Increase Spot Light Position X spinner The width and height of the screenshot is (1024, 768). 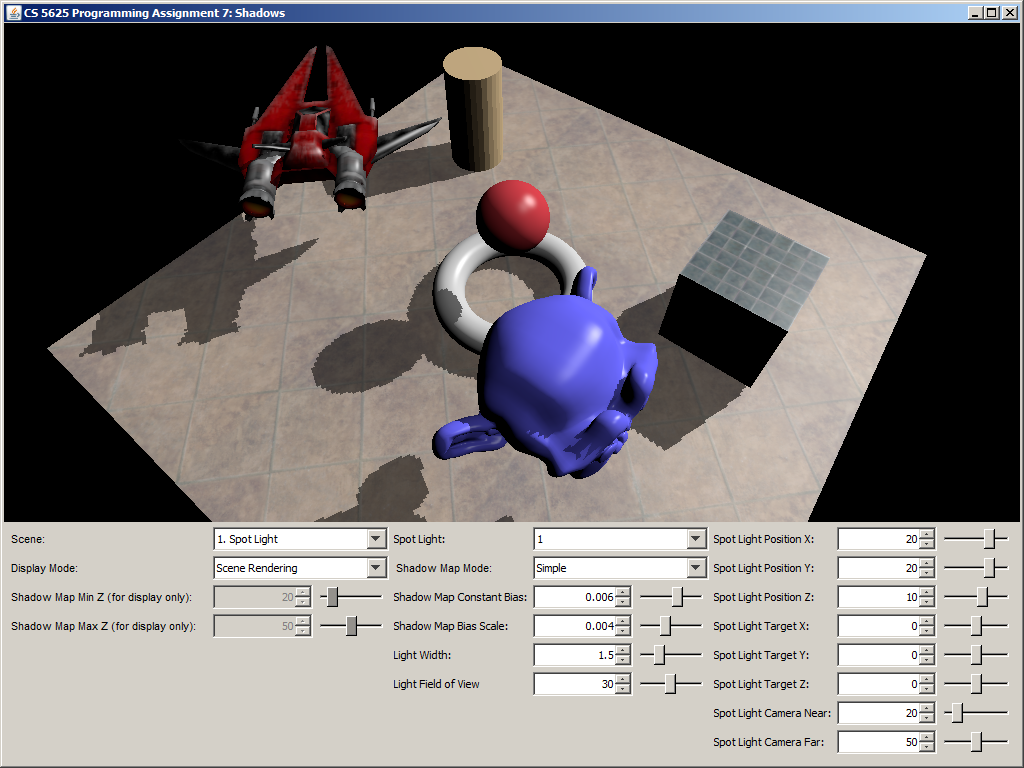pyautogui.click(x=927, y=534)
